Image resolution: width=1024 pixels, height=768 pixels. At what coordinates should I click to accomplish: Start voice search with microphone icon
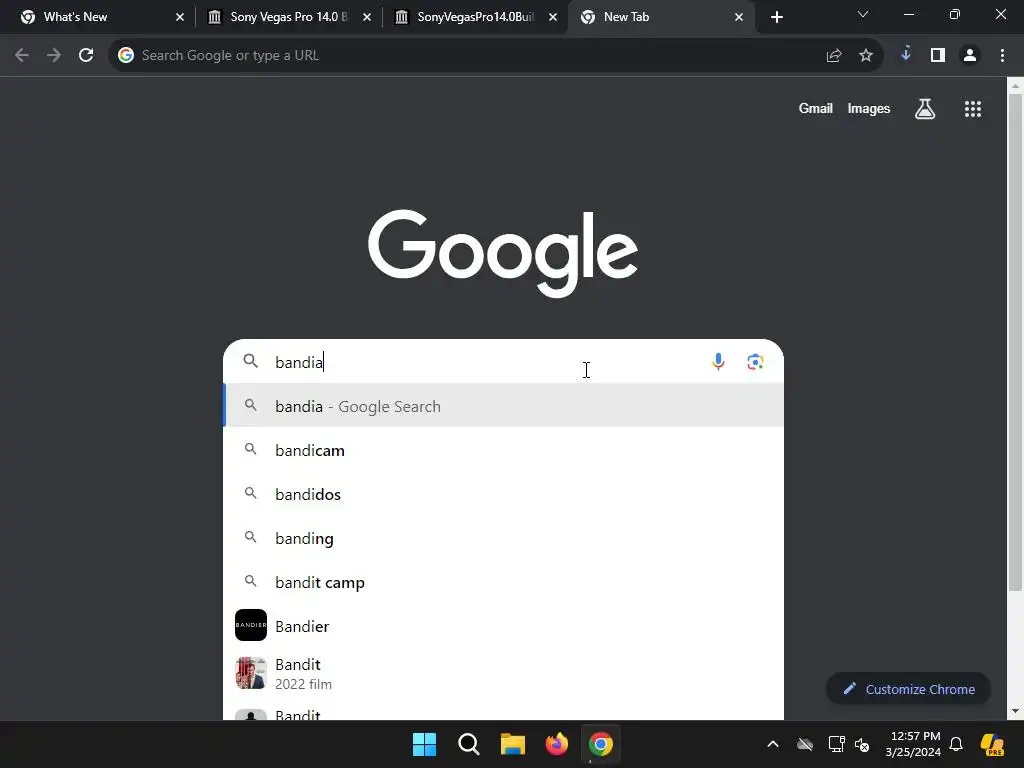click(x=718, y=362)
